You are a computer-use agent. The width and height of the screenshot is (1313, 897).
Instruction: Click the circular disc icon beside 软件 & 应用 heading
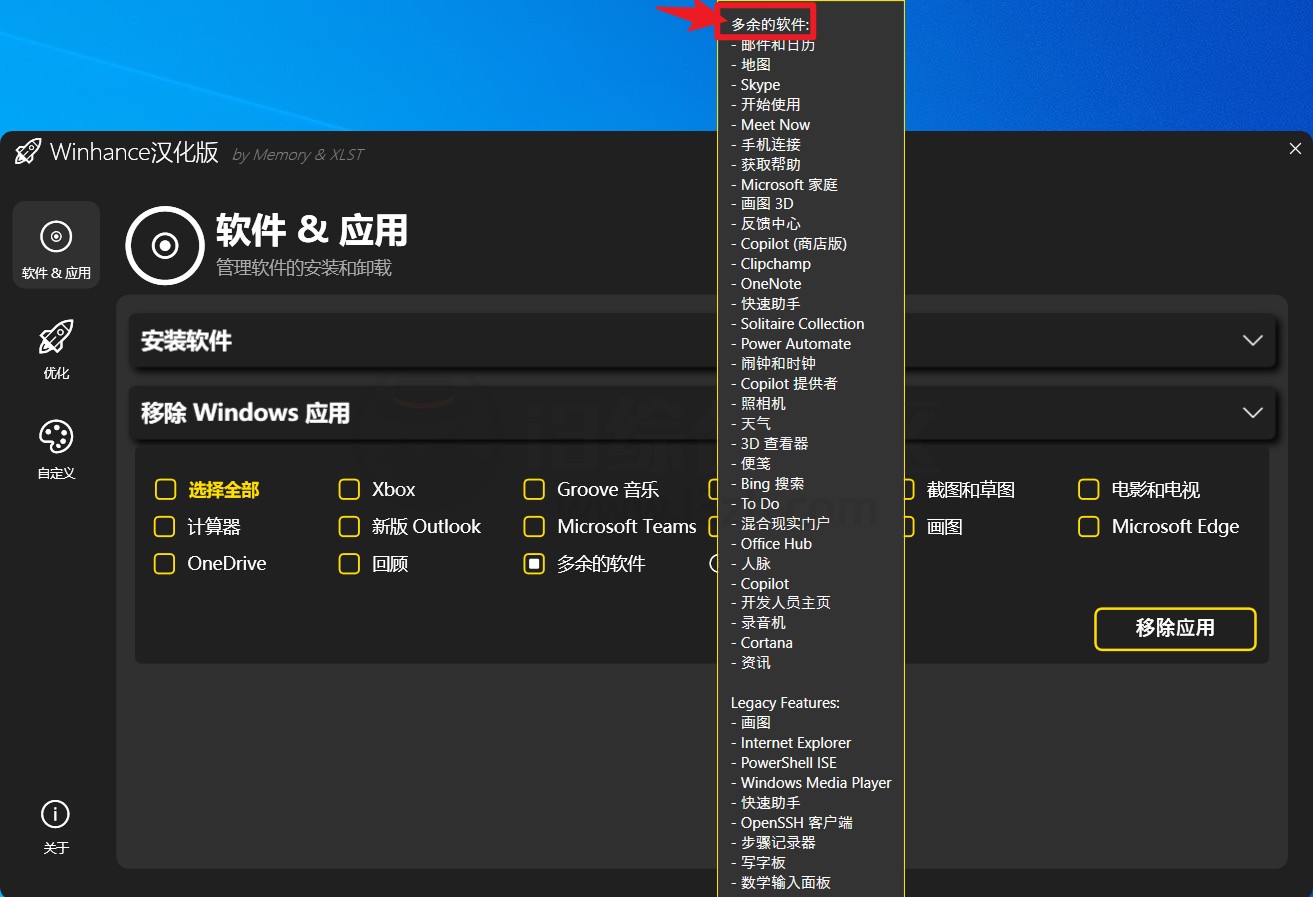tap(164, 245)
